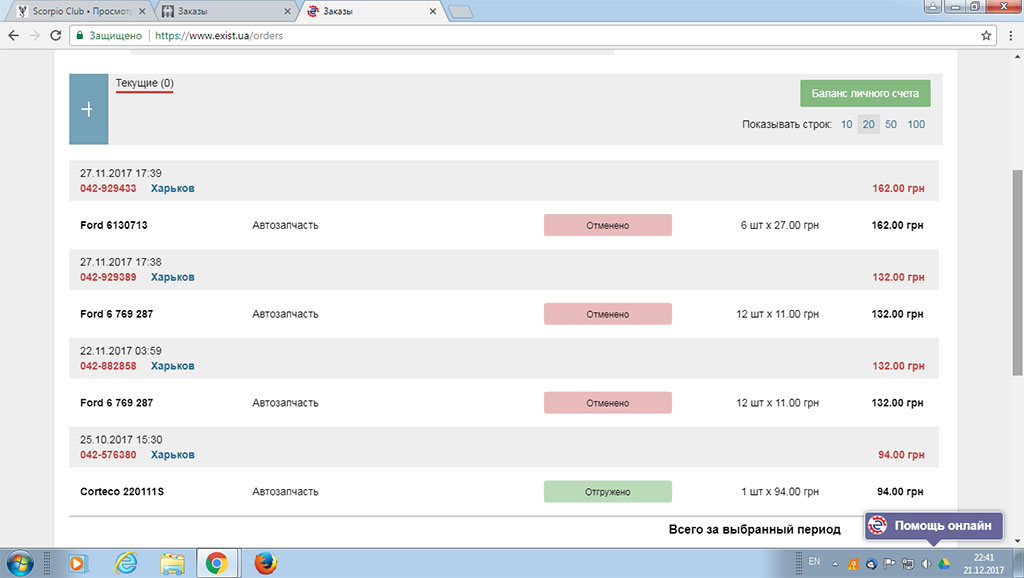
Task: Open the Exist.ua site favicon on the active tab
Action: [x=313, y=13]
